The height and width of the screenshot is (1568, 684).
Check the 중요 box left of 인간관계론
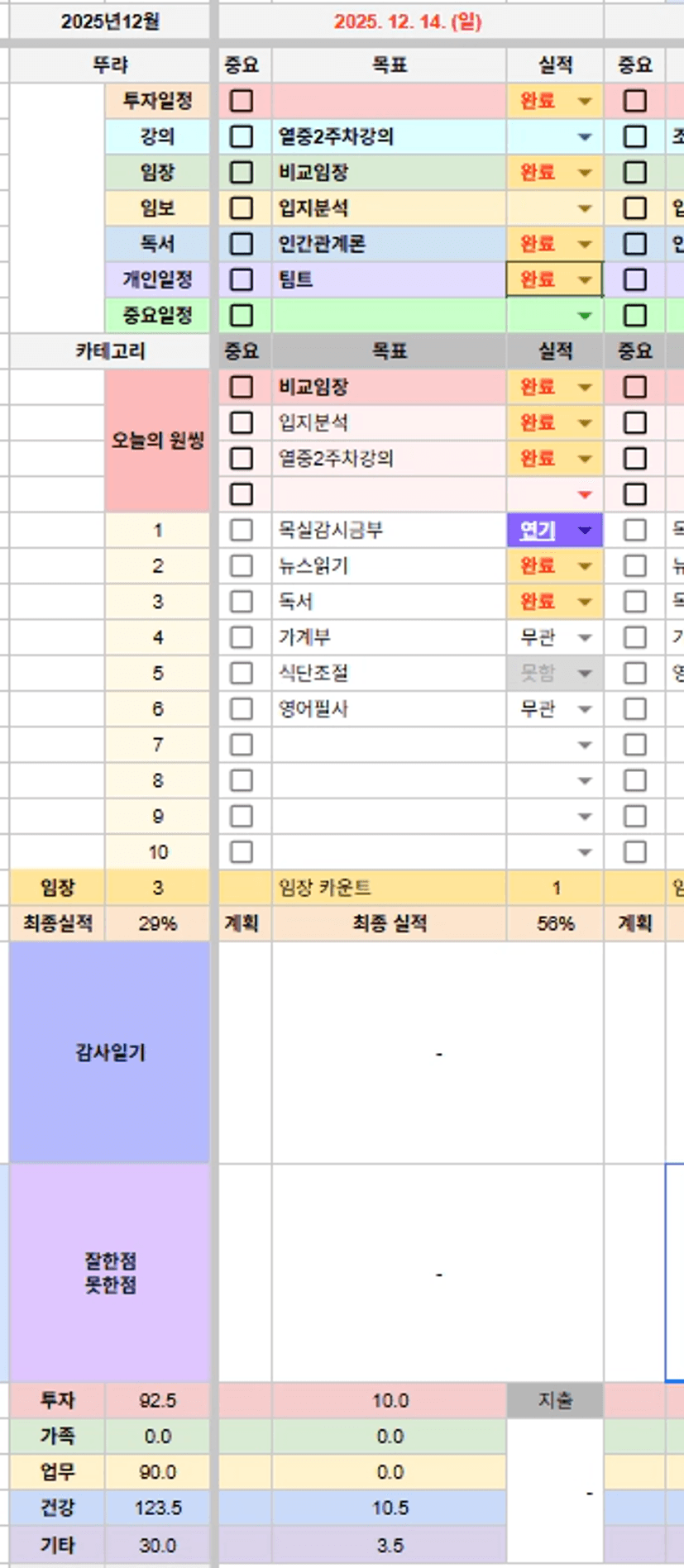242,244
